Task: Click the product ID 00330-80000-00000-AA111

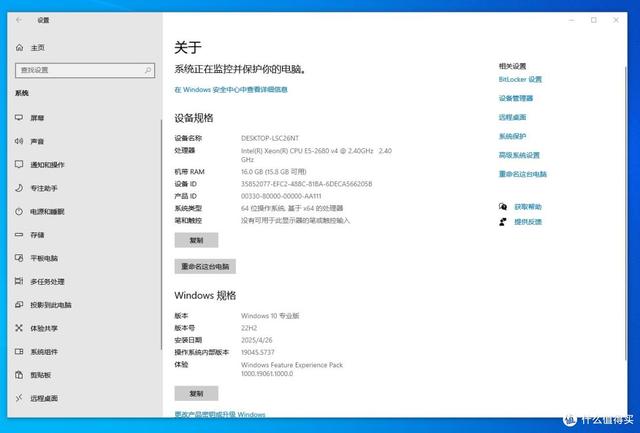Action: 281,196
